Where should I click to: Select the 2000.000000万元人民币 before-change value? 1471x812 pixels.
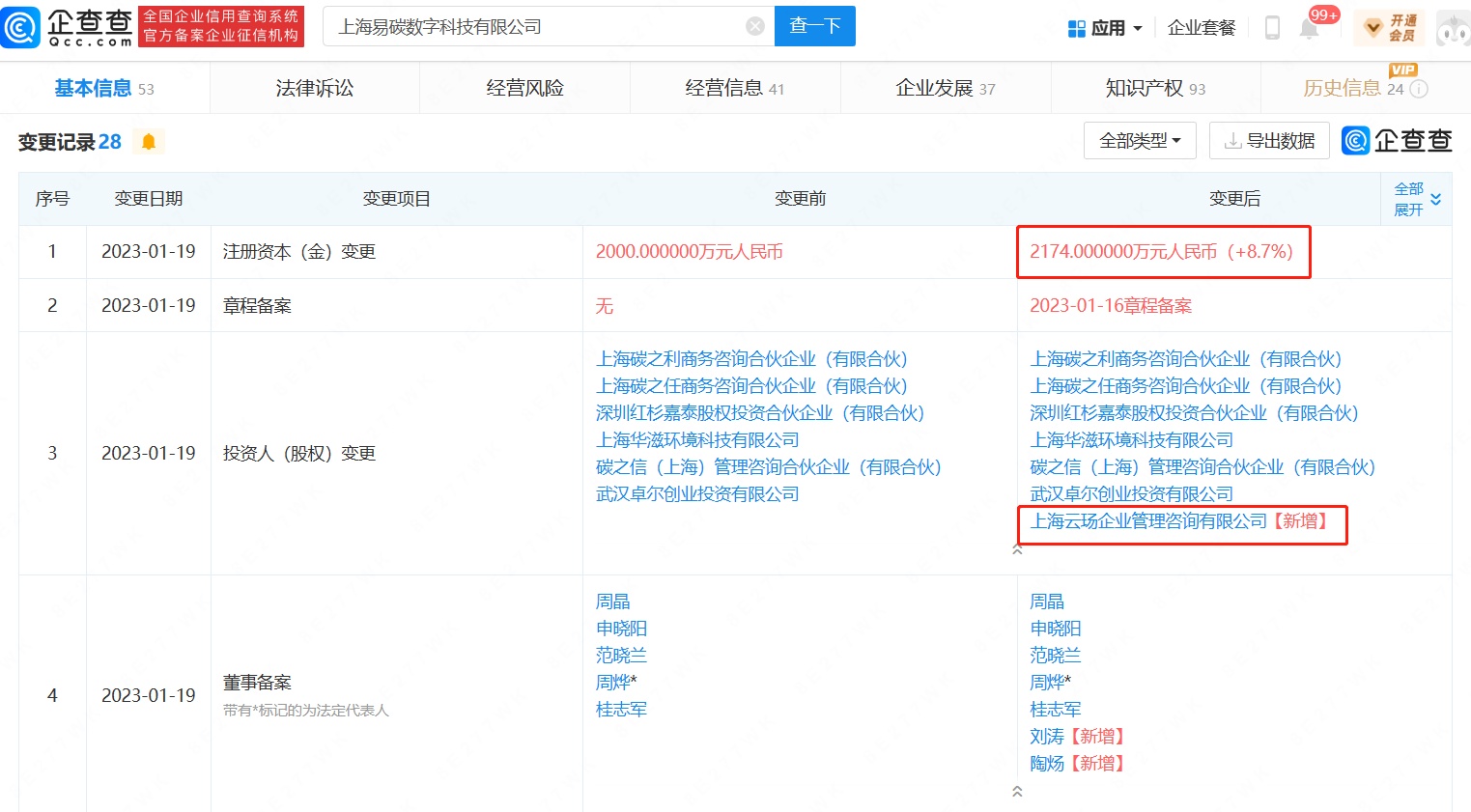click(690, 252)
